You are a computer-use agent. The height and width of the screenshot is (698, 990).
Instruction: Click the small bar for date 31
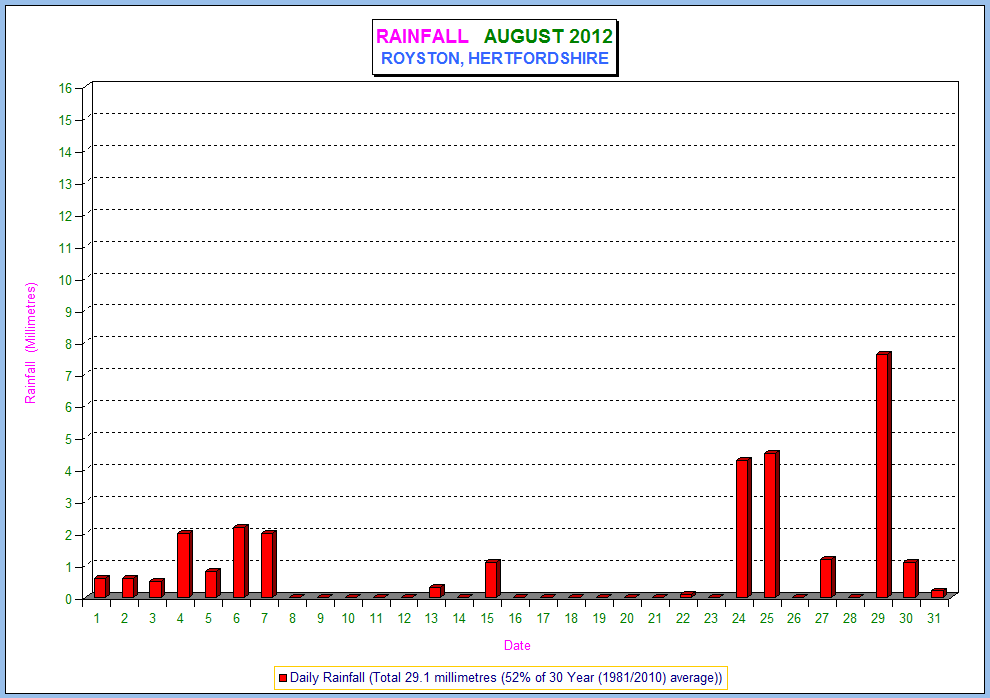point(939,593)
